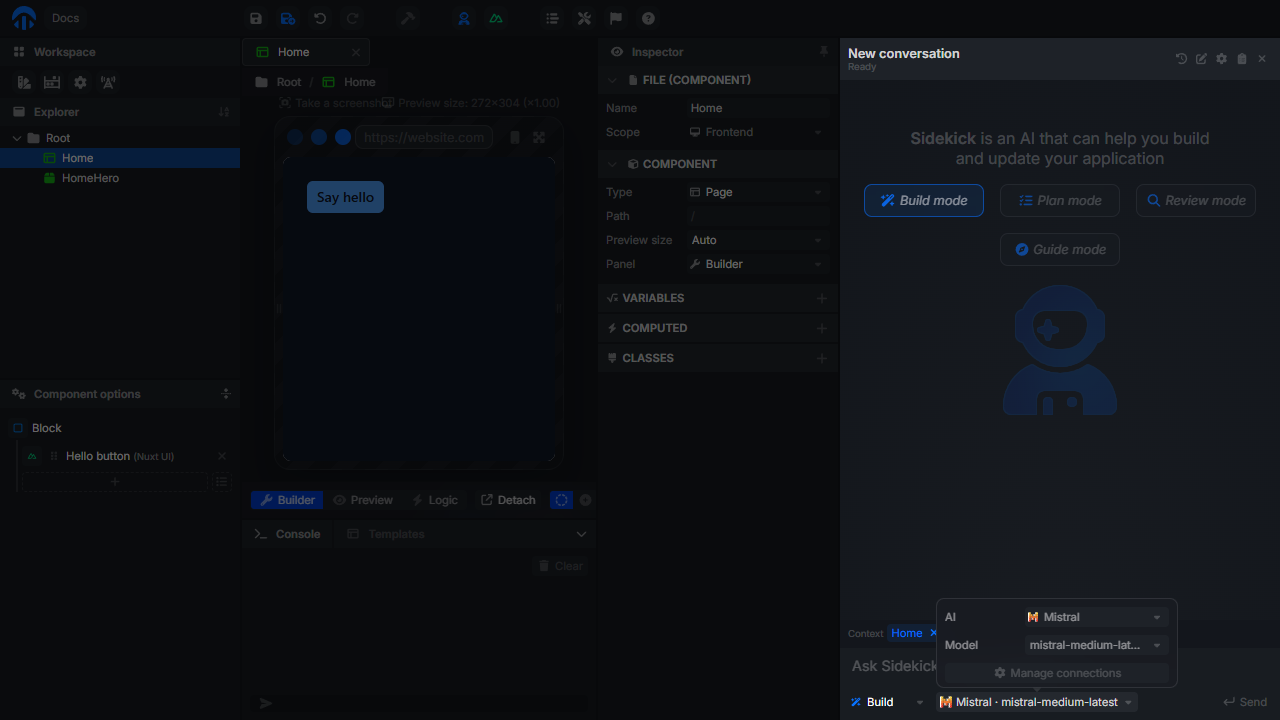Click the Say hello button in preview
The height and width of the screenshot is (720, 1280).
(345, 197)
